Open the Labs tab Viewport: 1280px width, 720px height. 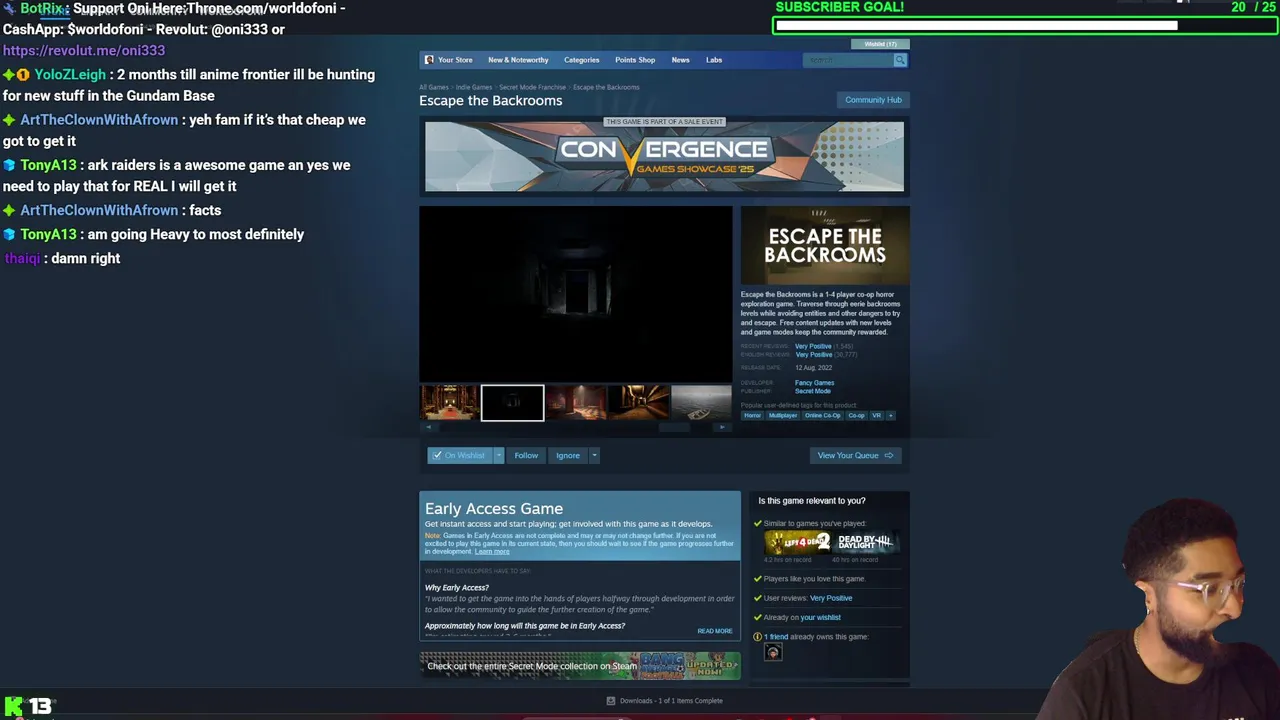[x=714, y=60]
